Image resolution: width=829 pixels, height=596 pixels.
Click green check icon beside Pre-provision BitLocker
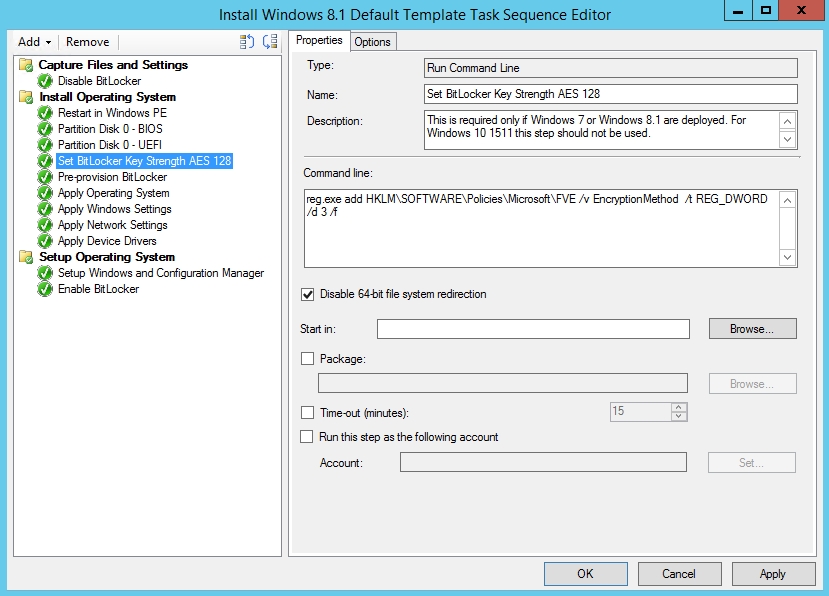(x=45, y=177)
